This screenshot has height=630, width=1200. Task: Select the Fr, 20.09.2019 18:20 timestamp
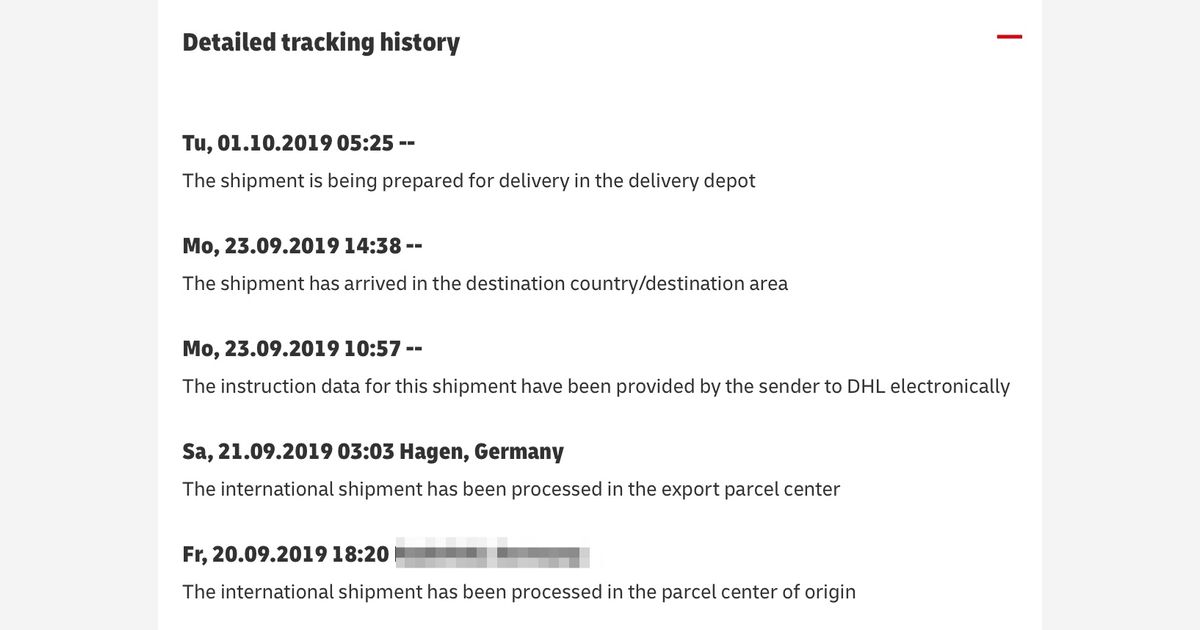tap(285, 554)
